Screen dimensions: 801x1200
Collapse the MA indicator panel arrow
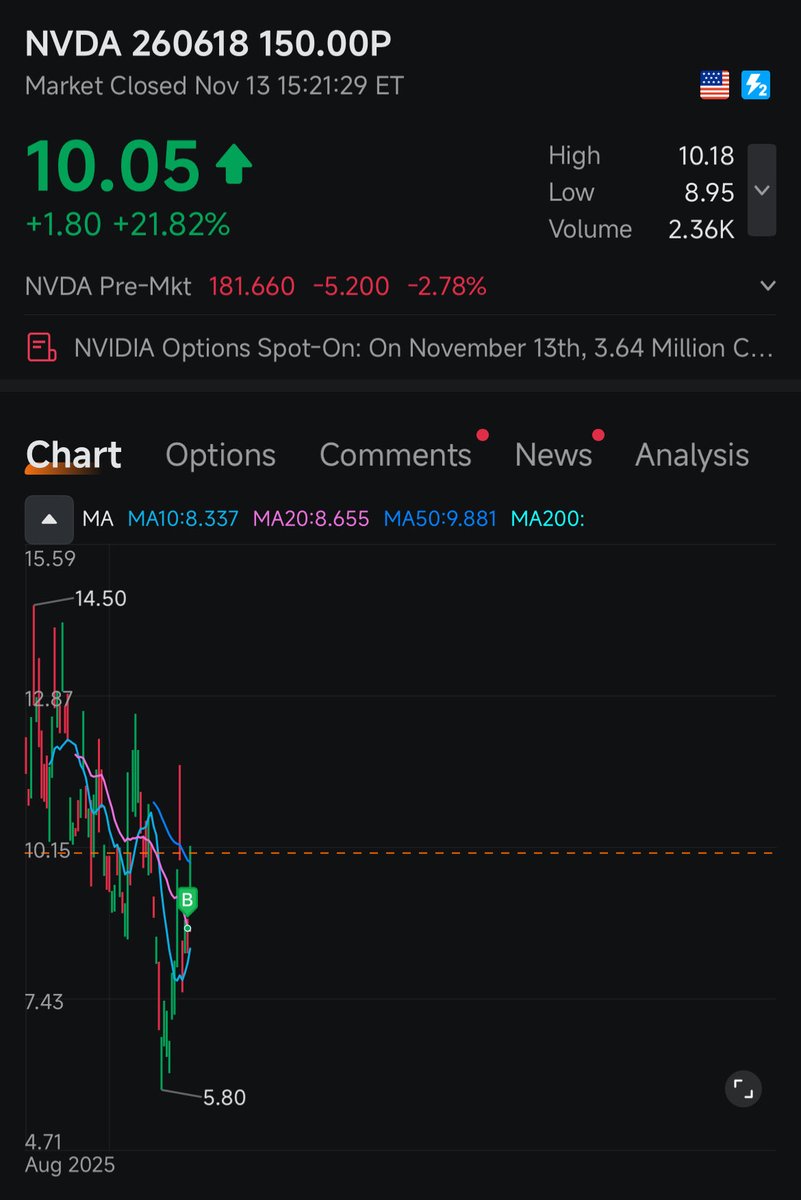[x=49, y=519]
